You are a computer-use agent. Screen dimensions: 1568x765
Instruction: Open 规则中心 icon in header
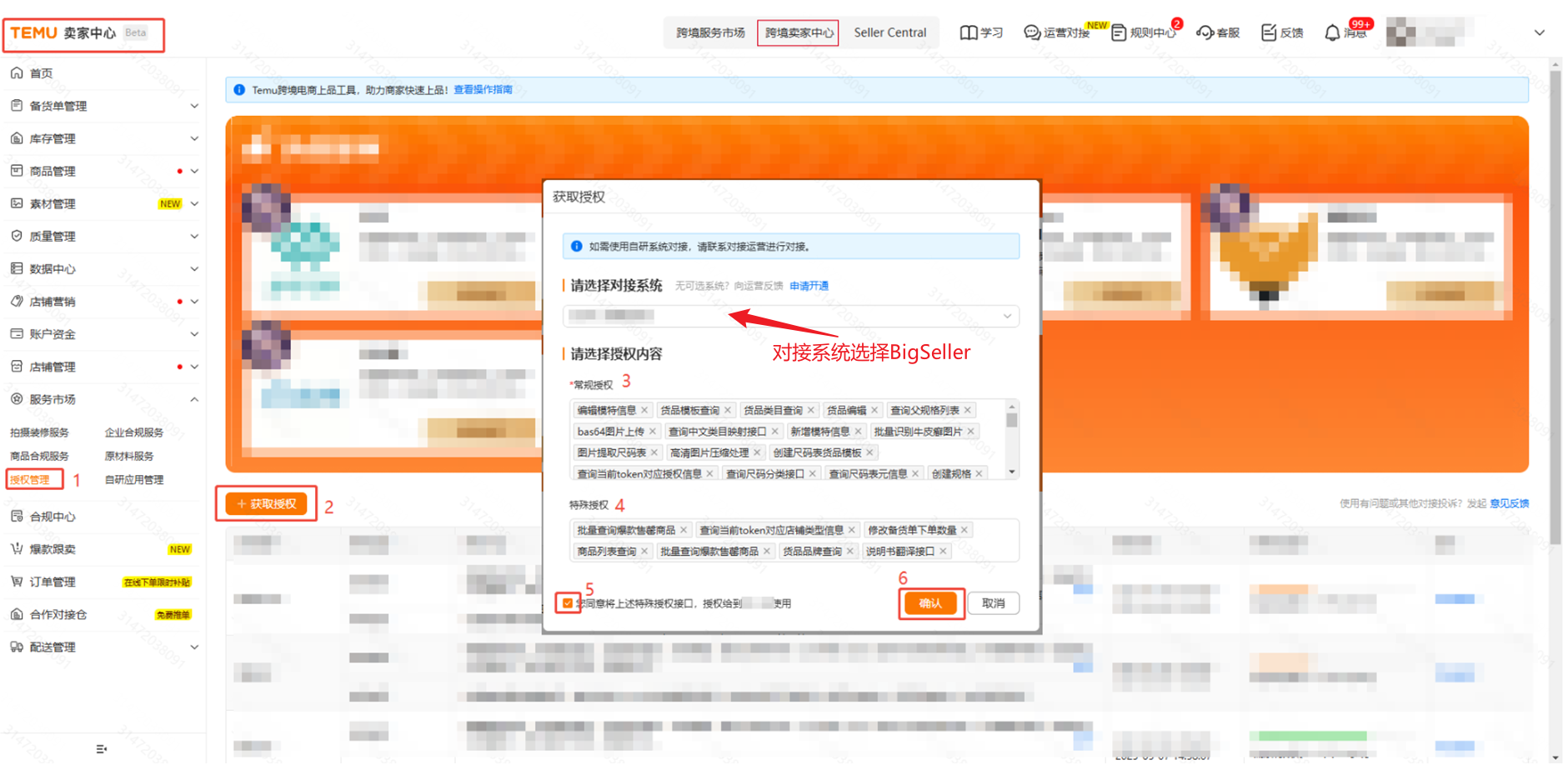pos(1119,32)
